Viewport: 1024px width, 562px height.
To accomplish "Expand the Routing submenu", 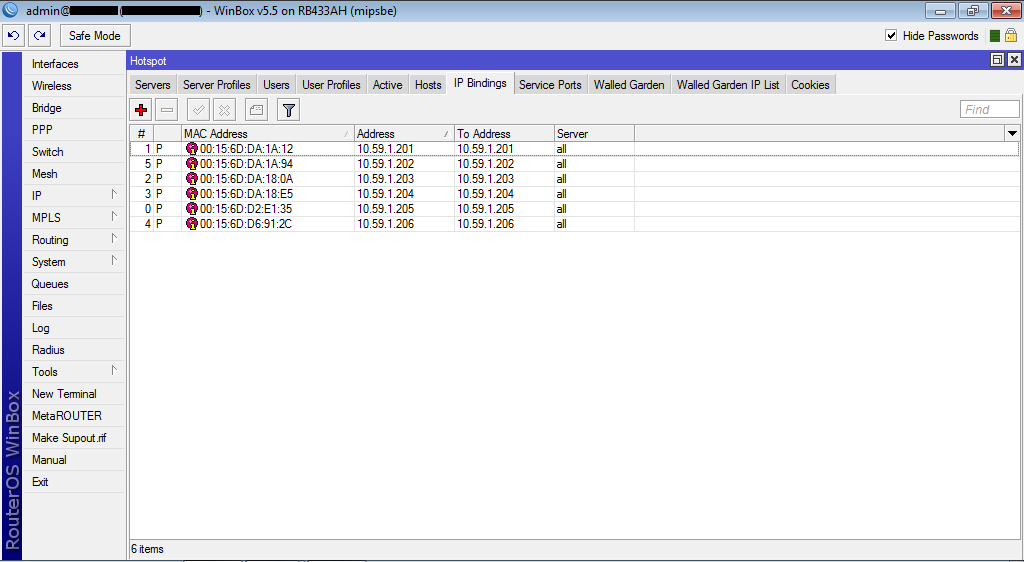I will click(x=74, y=240).
